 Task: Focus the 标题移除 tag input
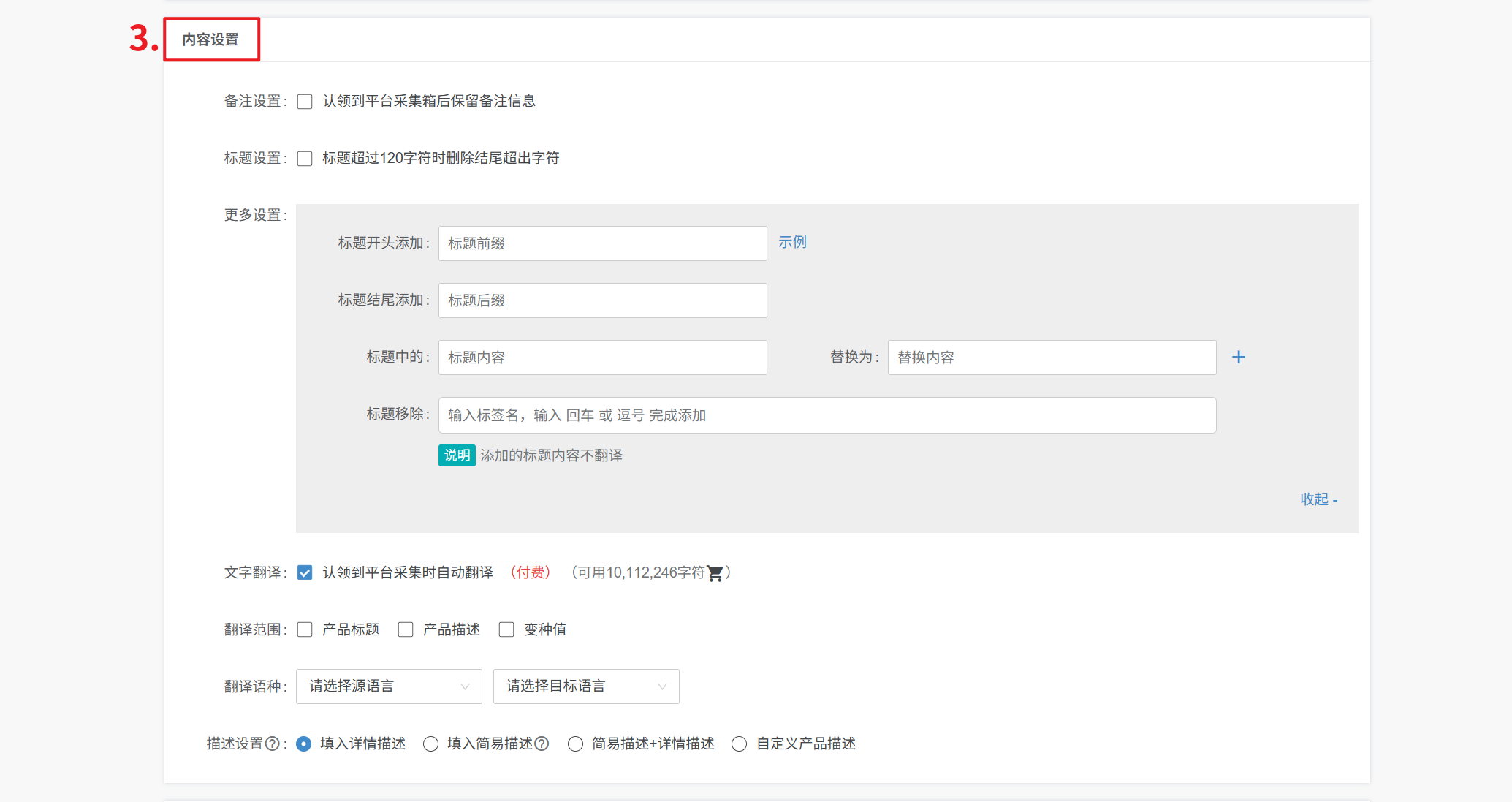coord(827,415)
